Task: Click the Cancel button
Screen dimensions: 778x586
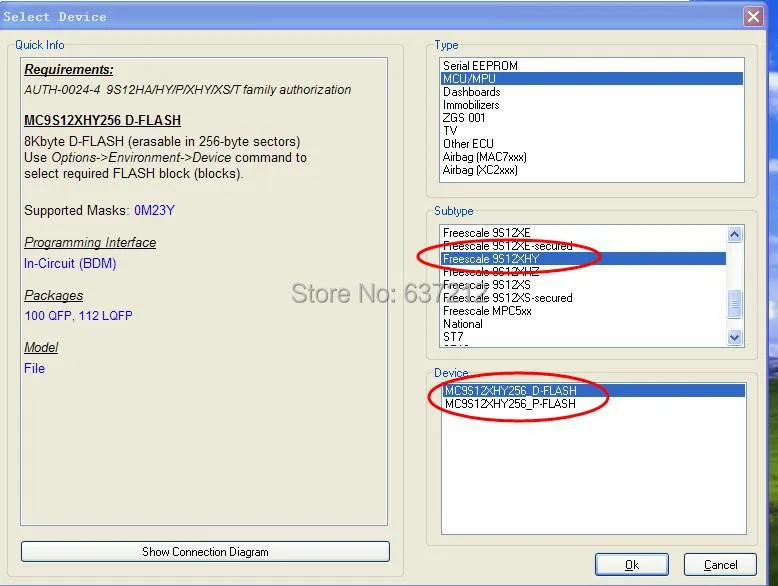Action: (x=720, y=565)
